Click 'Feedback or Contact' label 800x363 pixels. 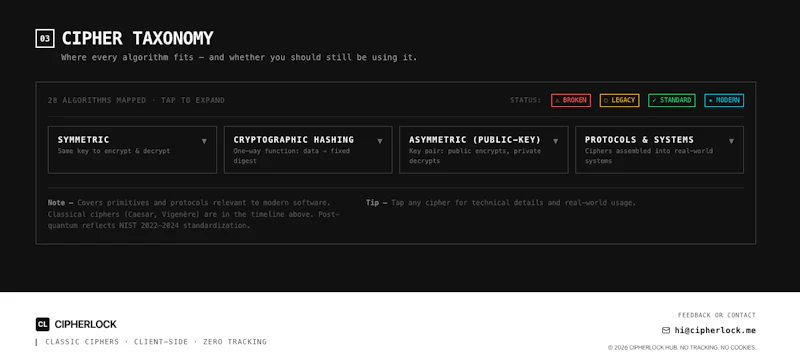pyautogui.click(x=716, y=315)
